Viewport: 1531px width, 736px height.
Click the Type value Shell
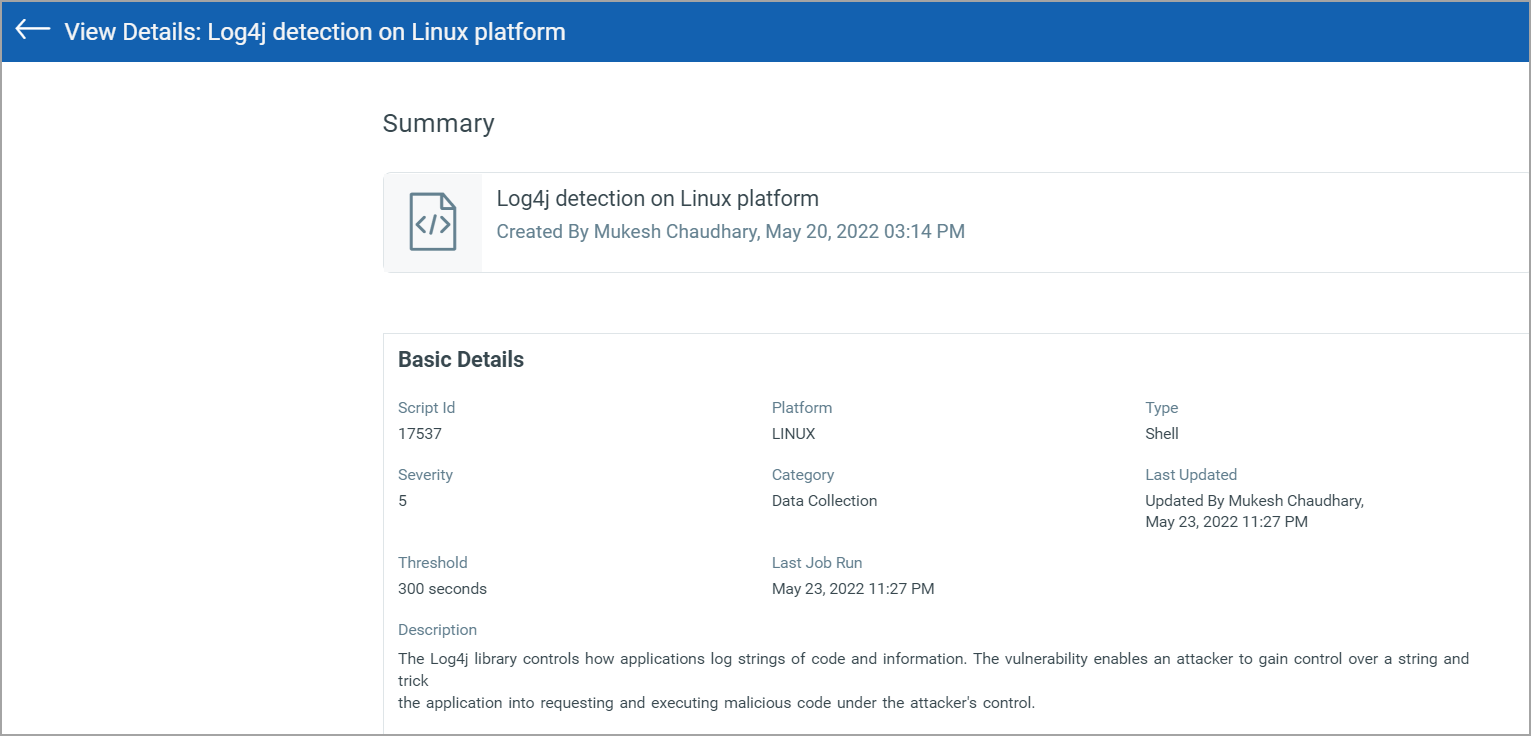point(1161,434)
